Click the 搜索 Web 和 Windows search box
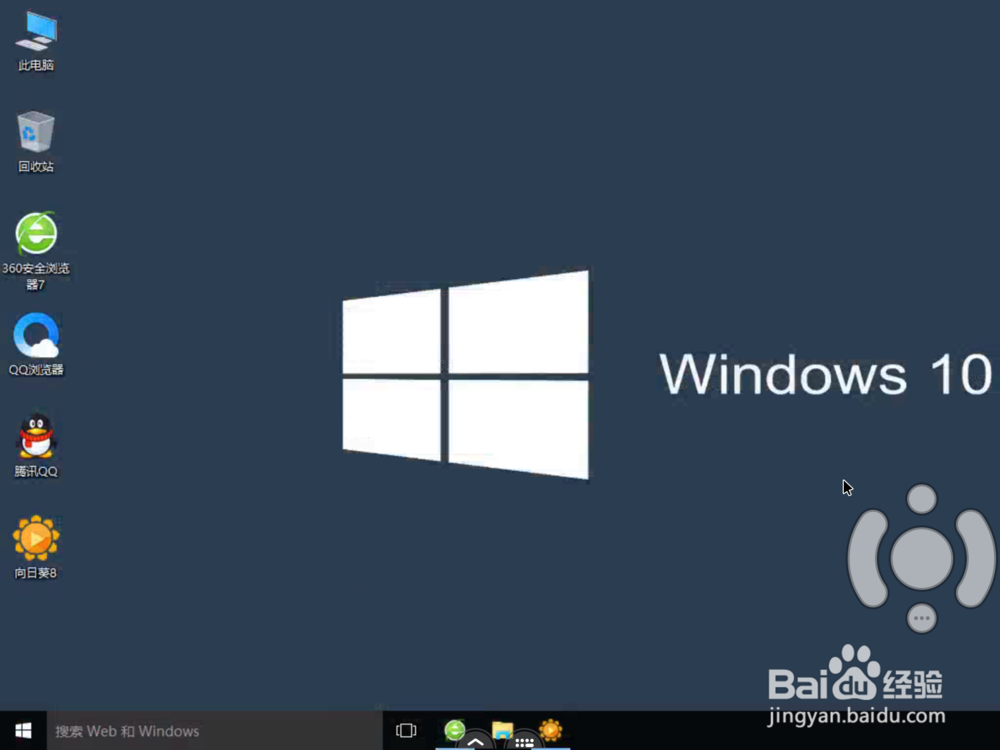The width and height of the screenshot is (1000, 750). 214,731
